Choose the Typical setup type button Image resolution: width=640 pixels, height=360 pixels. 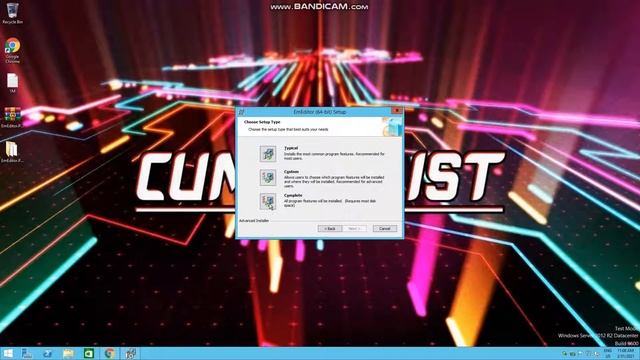point(268,154)
